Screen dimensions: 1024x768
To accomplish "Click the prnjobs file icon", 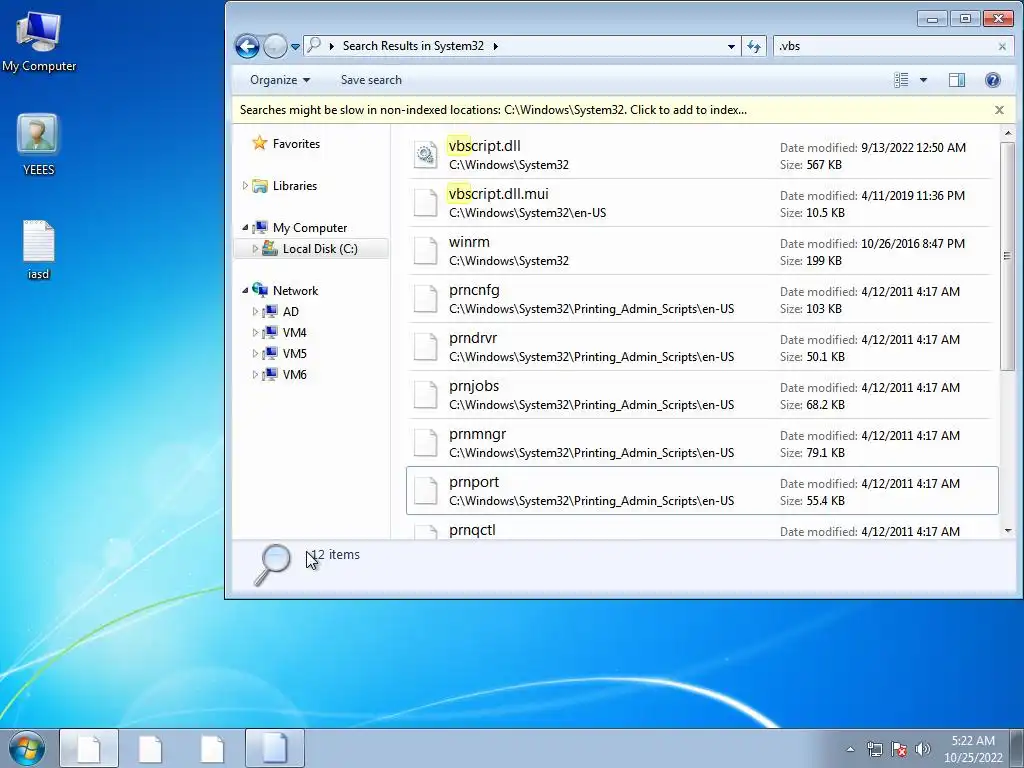I will (x=426, y=394).
